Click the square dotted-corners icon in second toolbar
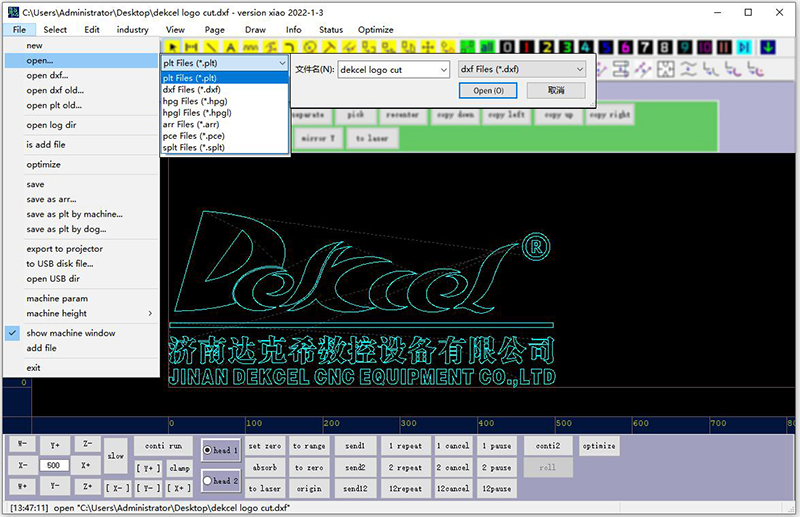800x517 pixels. [665, 69]
